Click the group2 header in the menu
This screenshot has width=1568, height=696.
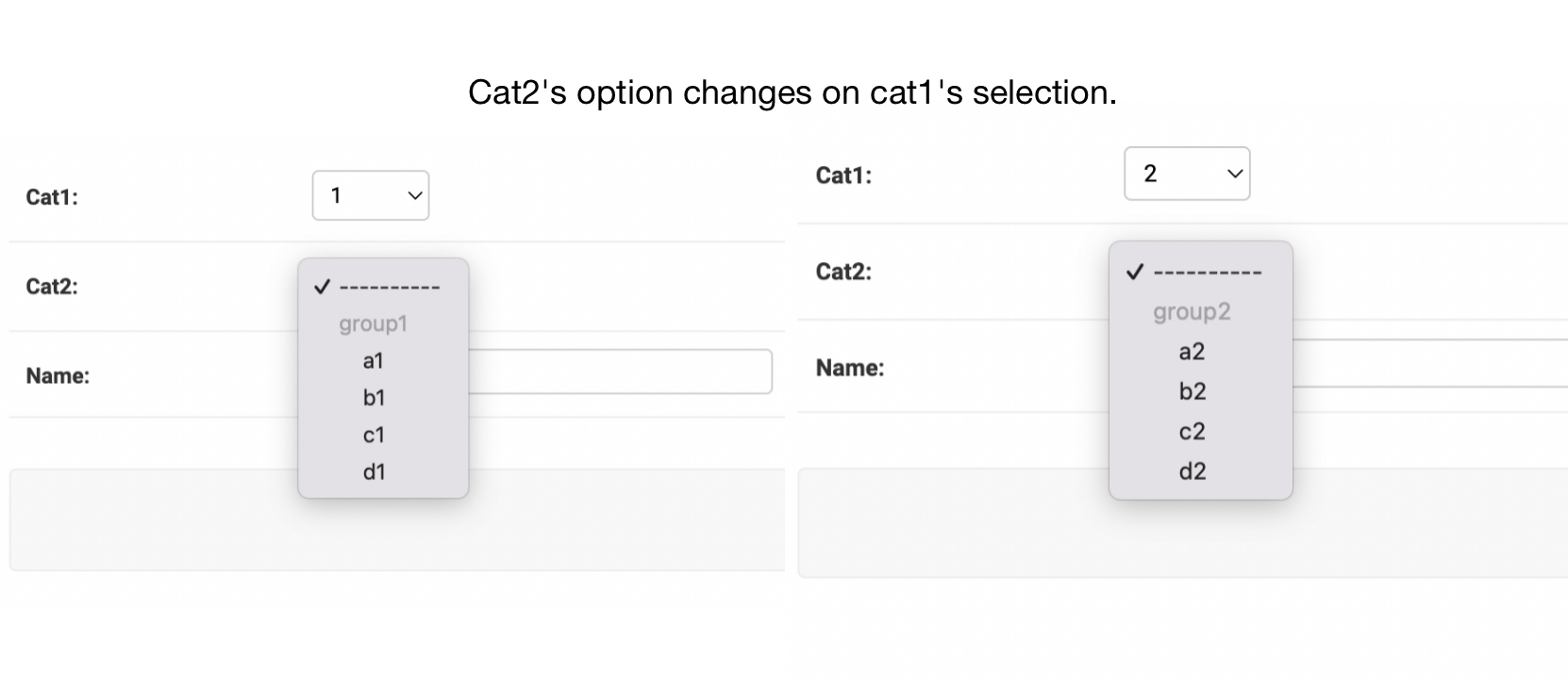[1192, 312]
